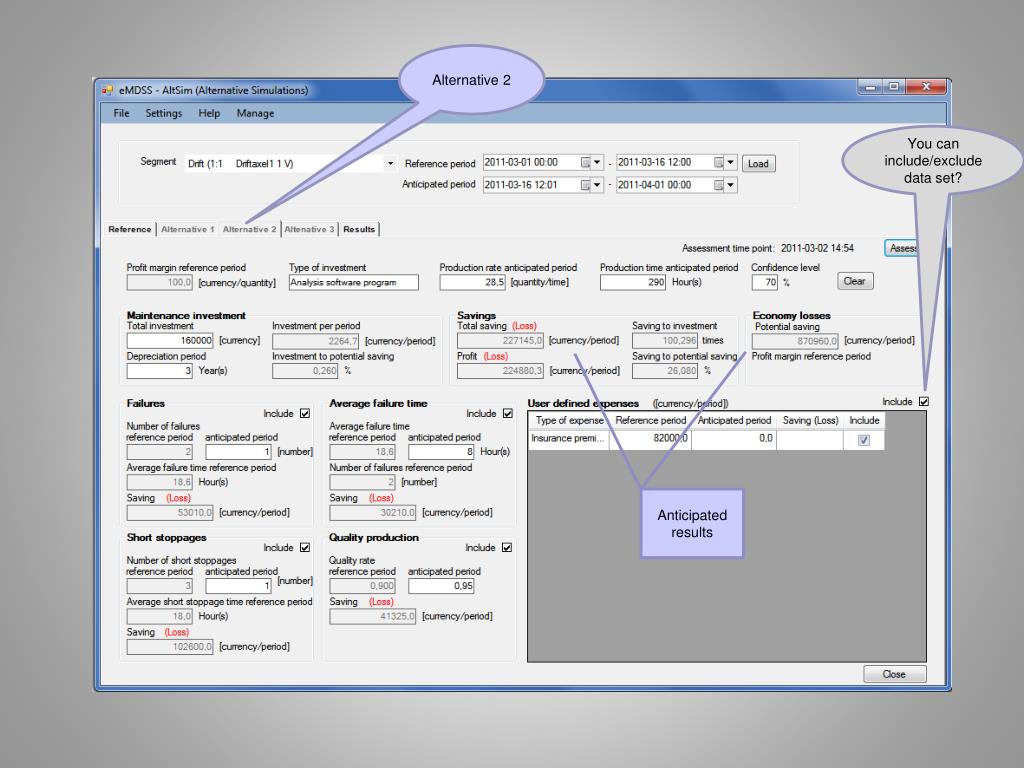Click Average failure time anticipated period field
Image resolution: width=1024 pixels, height=768 pixels.
tap(441, 451)
